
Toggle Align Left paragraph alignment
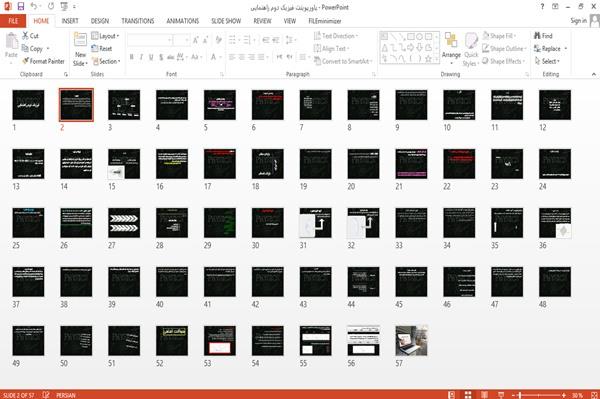coord(232,57)
